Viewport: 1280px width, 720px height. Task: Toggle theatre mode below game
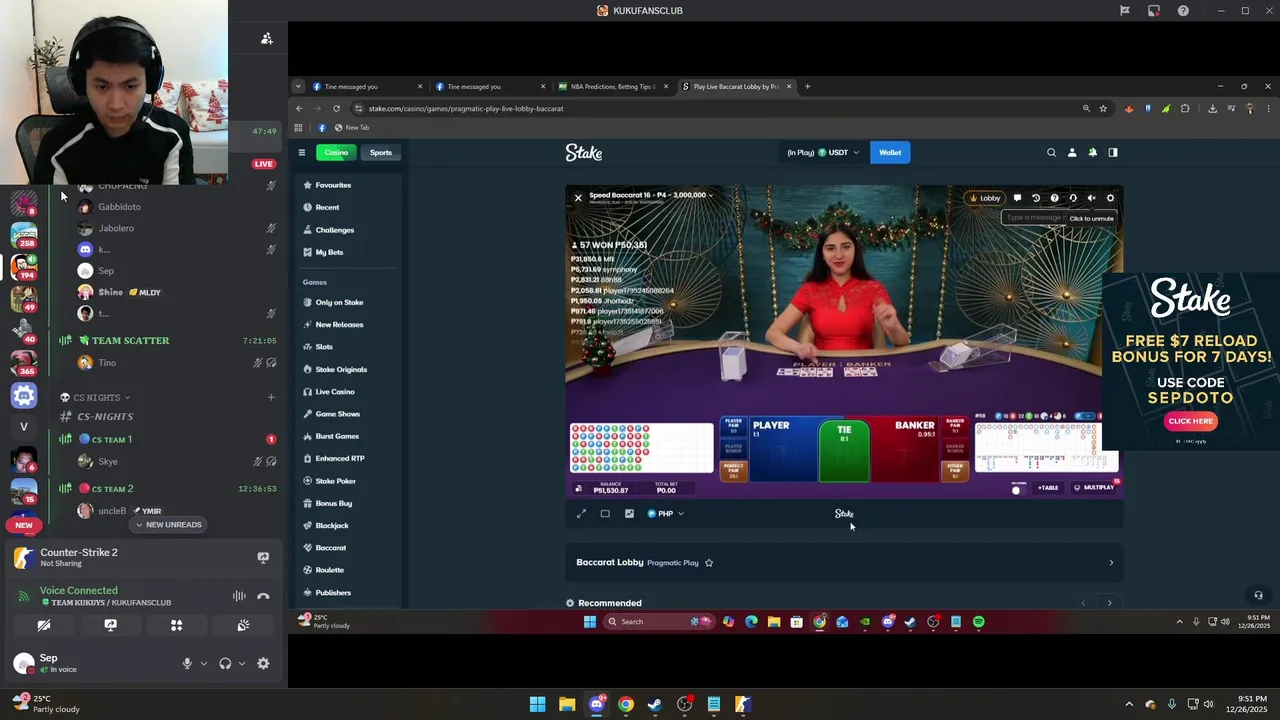pyautogui.click(x=605, y=514)
